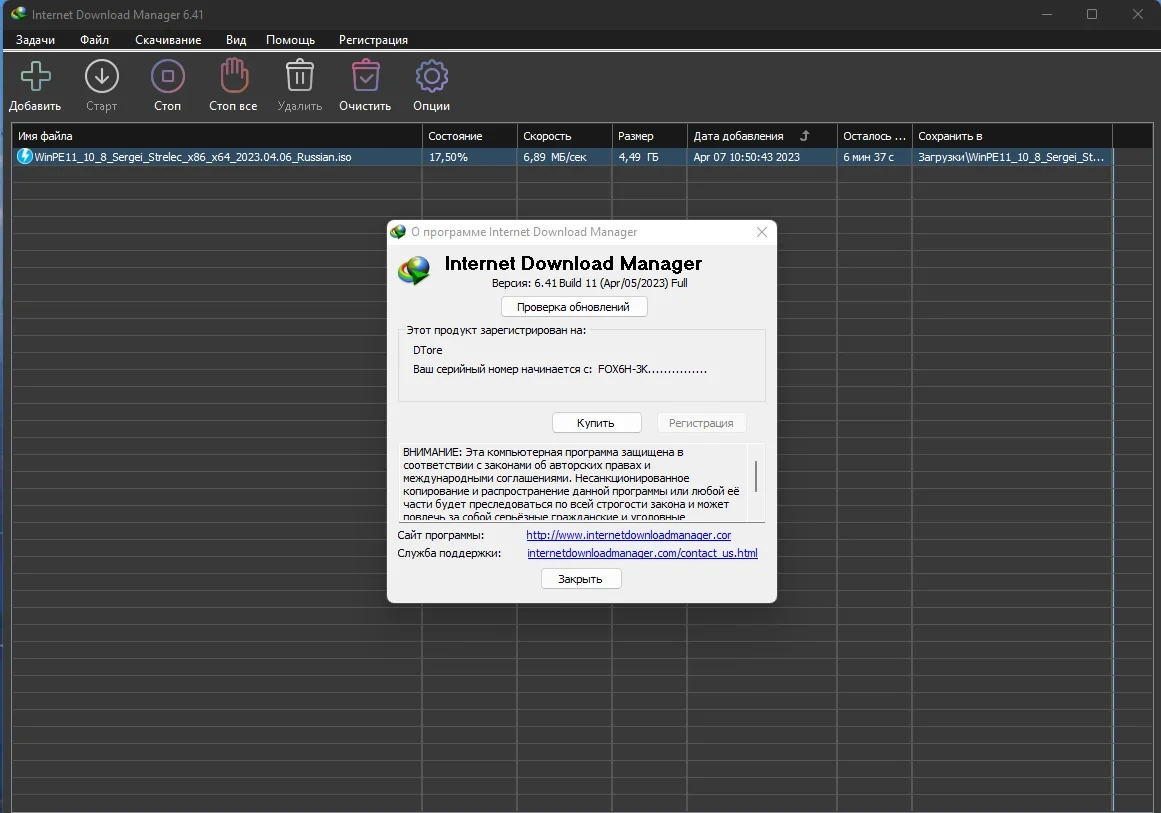Minimize the Internet Download Manager window

point(1046,14)
